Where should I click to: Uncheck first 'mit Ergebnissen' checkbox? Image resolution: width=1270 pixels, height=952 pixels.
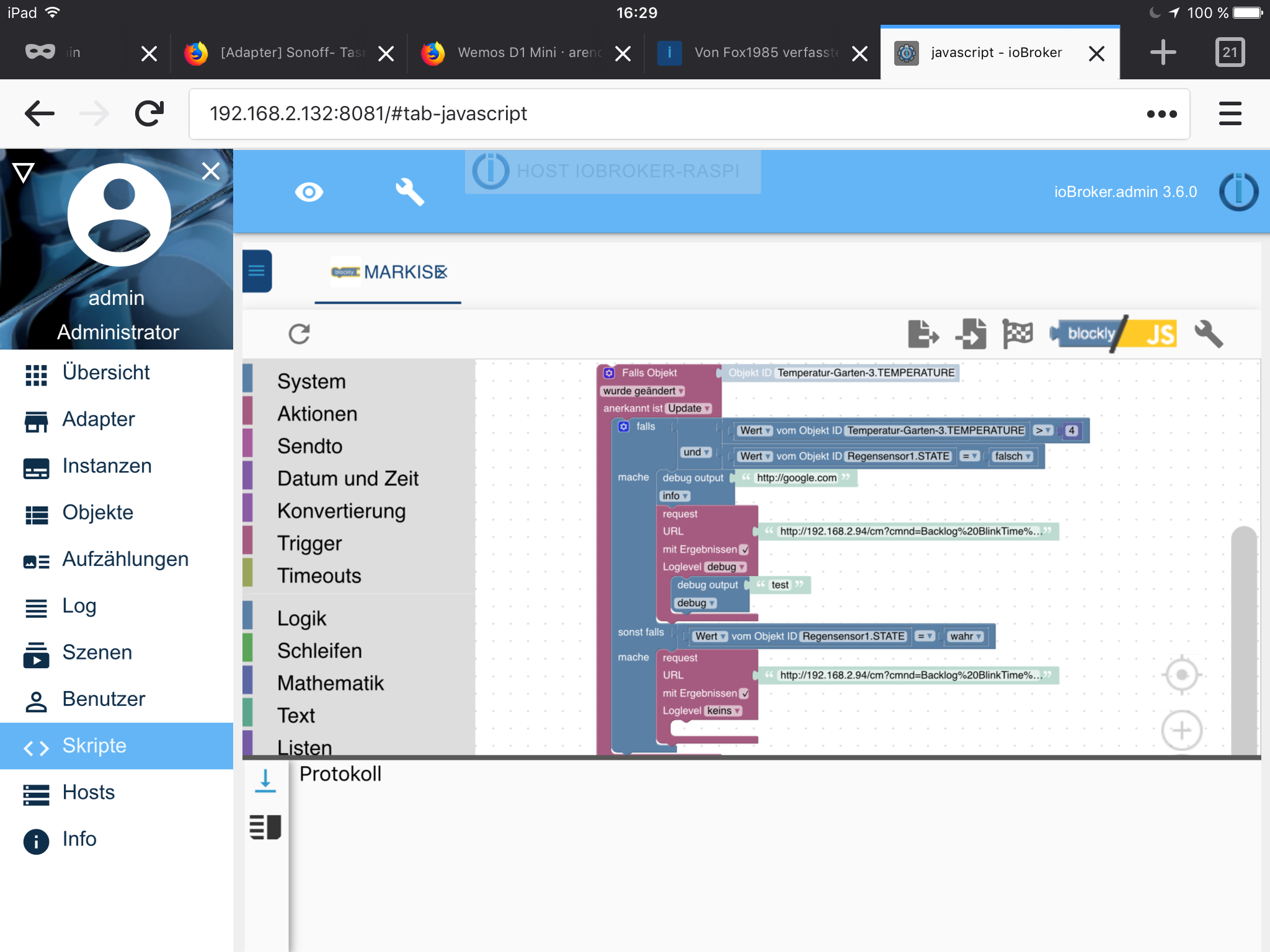[x=745, y=550]
